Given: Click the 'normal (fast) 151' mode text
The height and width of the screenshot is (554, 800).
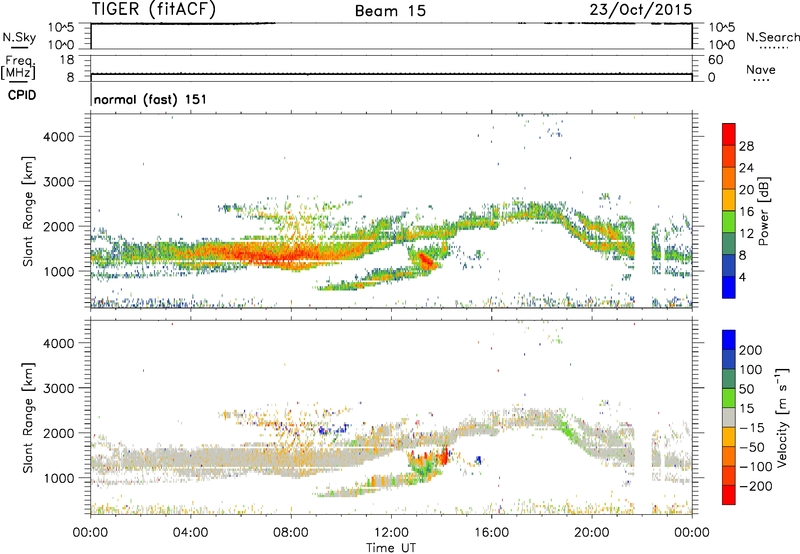Looking at the screenshot, I should (x=151, y=99).
